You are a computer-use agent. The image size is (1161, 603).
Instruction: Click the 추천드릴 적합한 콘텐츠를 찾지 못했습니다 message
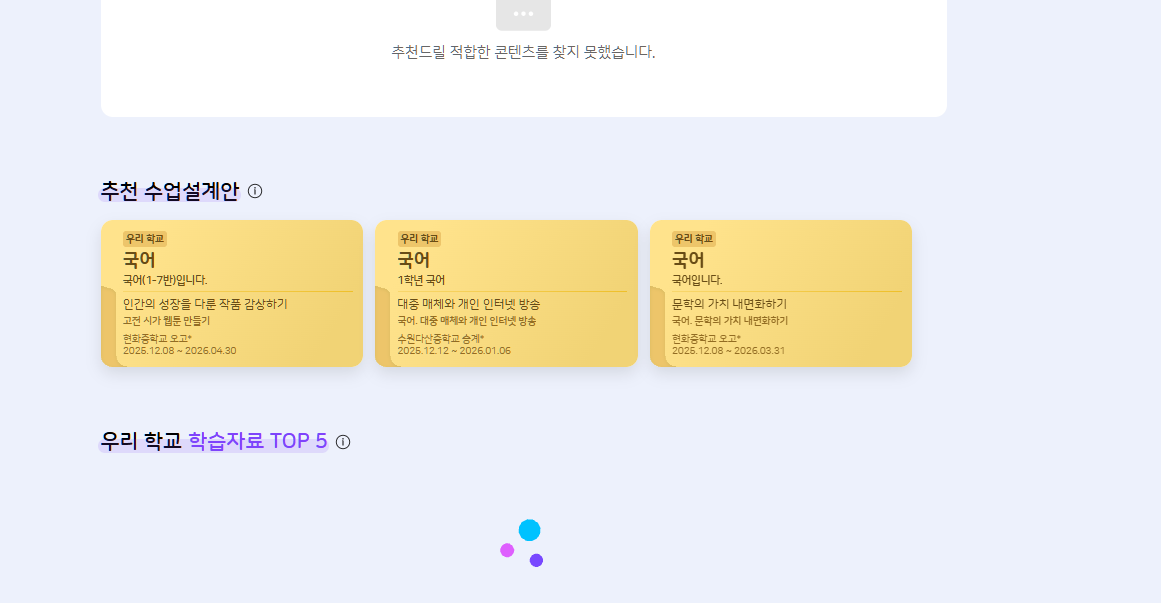(523, 52)
